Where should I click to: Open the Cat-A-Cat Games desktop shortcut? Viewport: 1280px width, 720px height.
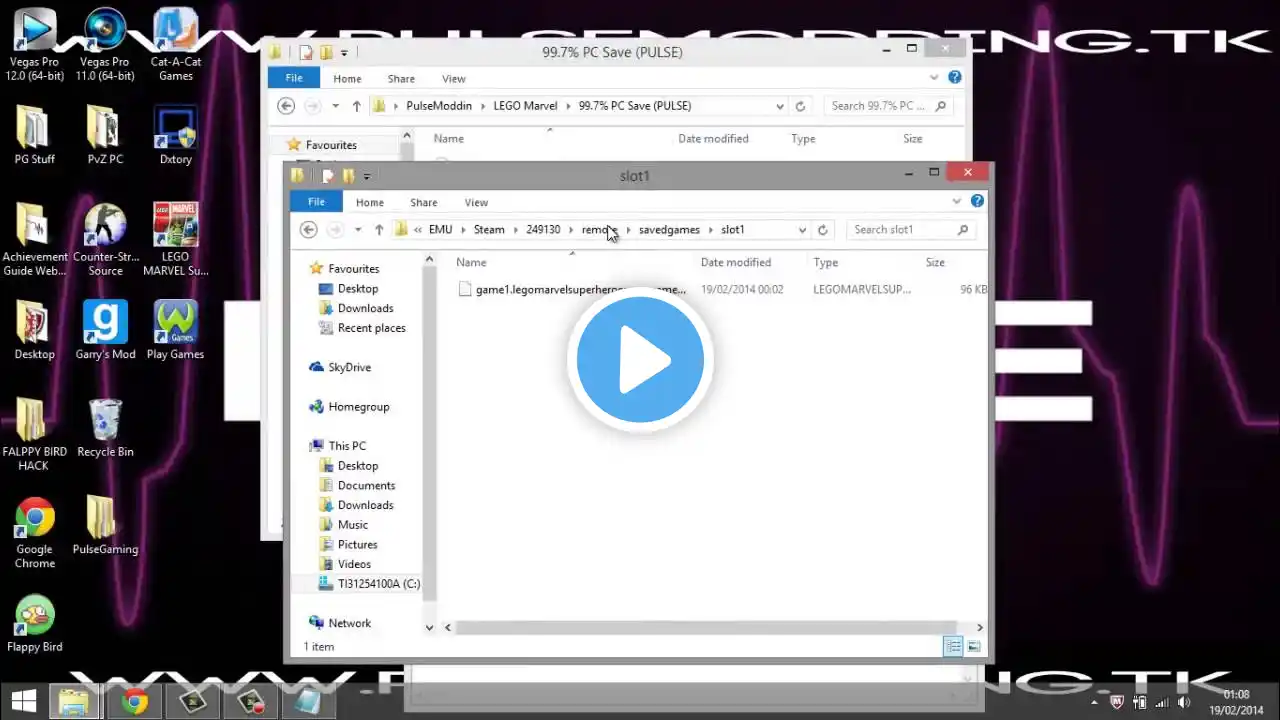[176, 44]
